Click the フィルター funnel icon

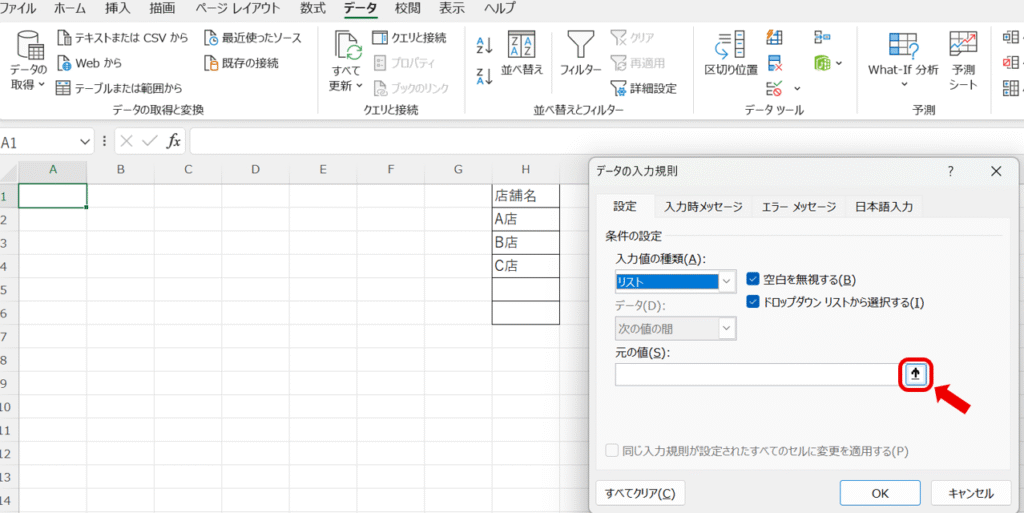[580, 45]
